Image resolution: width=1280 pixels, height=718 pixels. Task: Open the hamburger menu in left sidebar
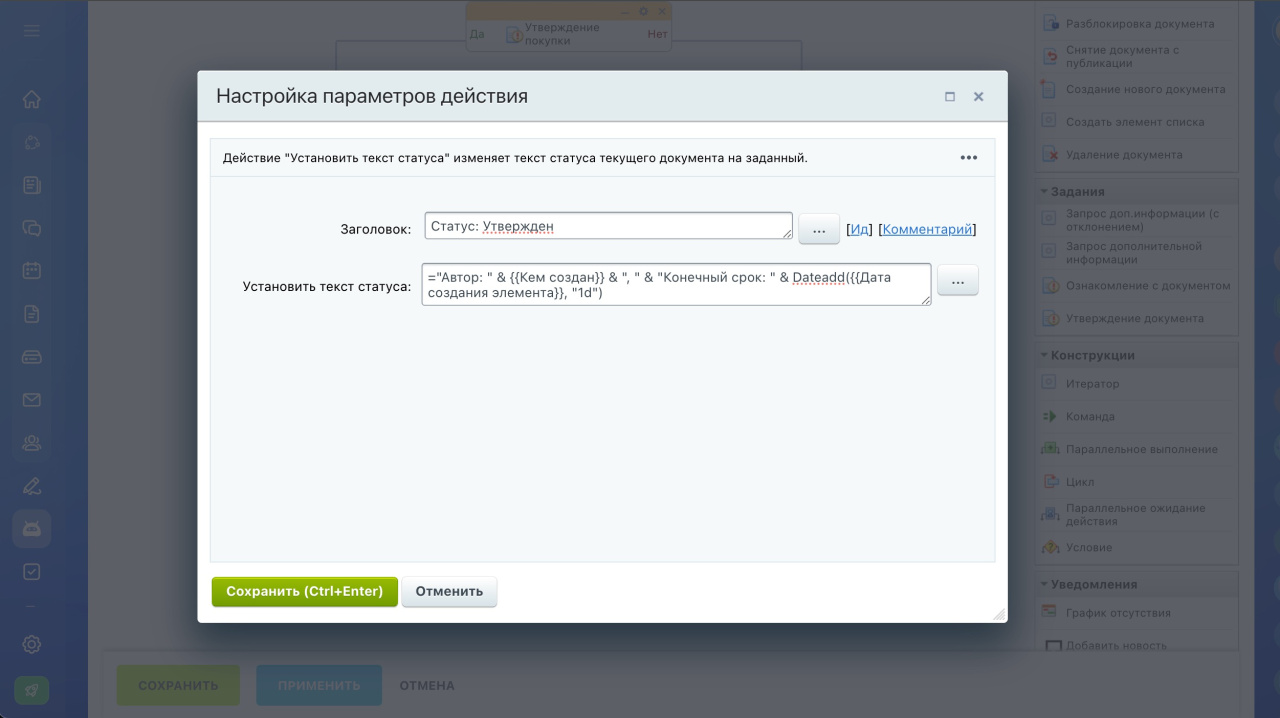coord(32,31)
